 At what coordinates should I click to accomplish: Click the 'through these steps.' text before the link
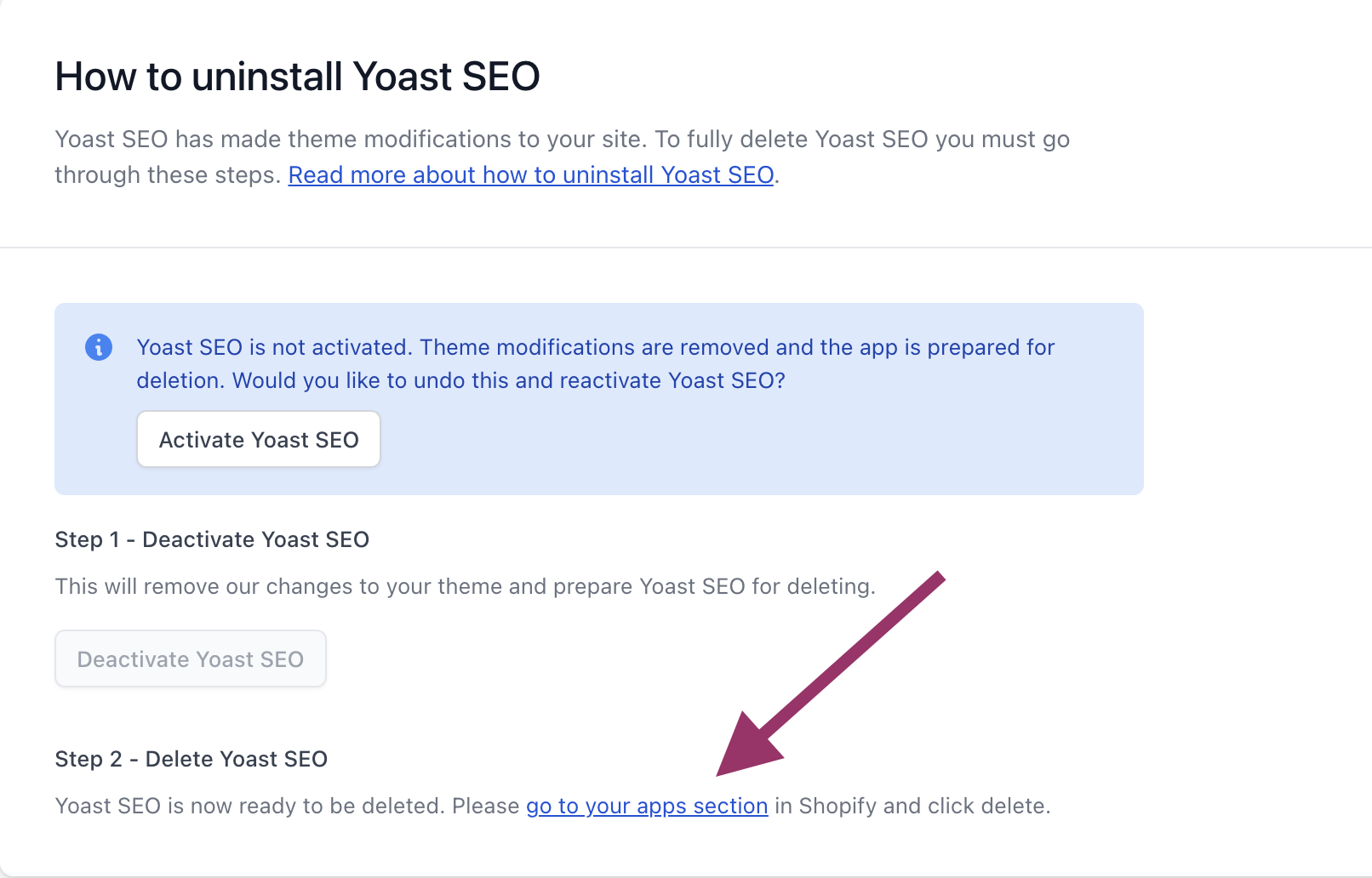click(168, 175)
